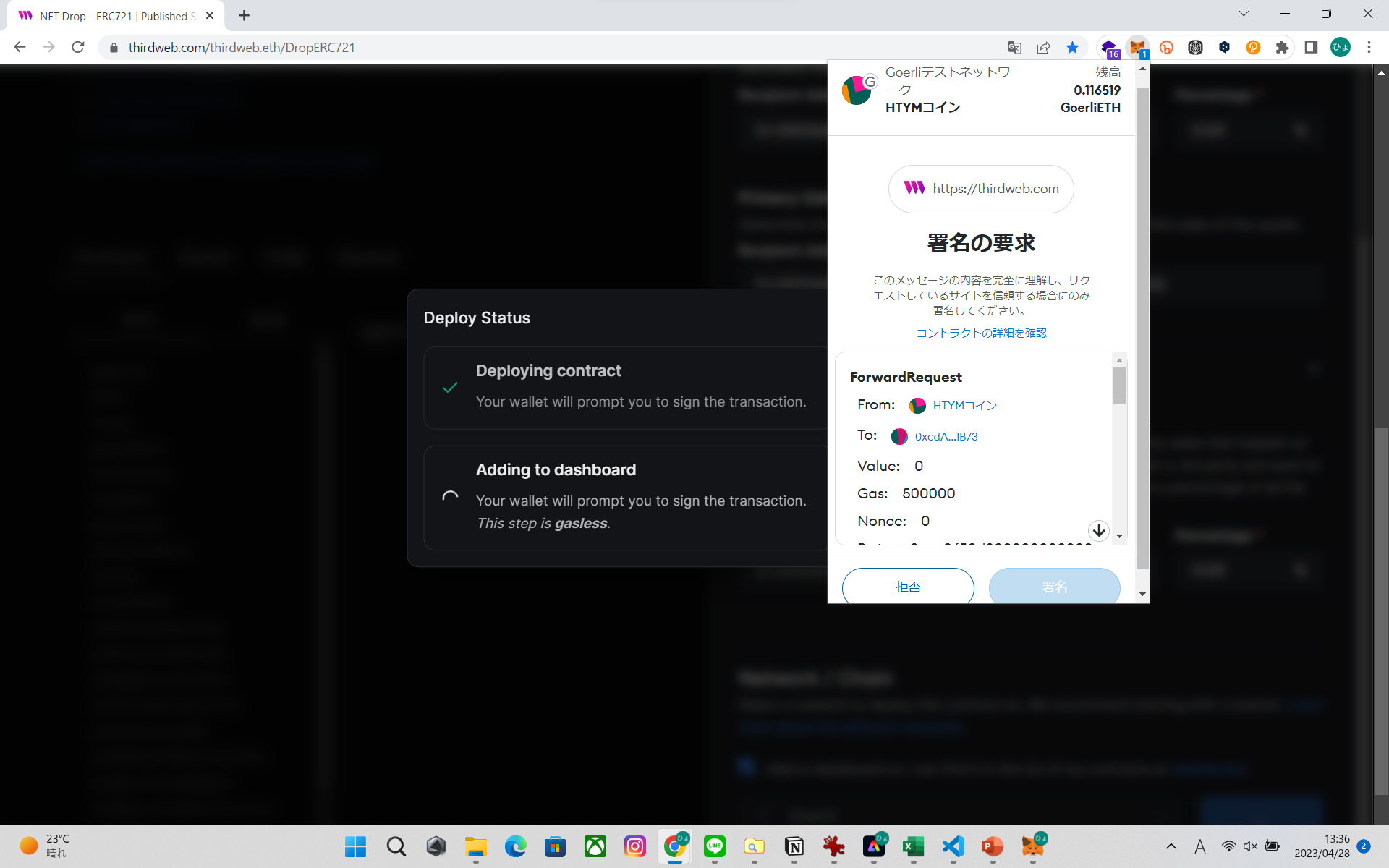This screenshot has width=1389, height=868.
Task: Open the Extensions puzzle-piece menu
Action: point(1282,48)
